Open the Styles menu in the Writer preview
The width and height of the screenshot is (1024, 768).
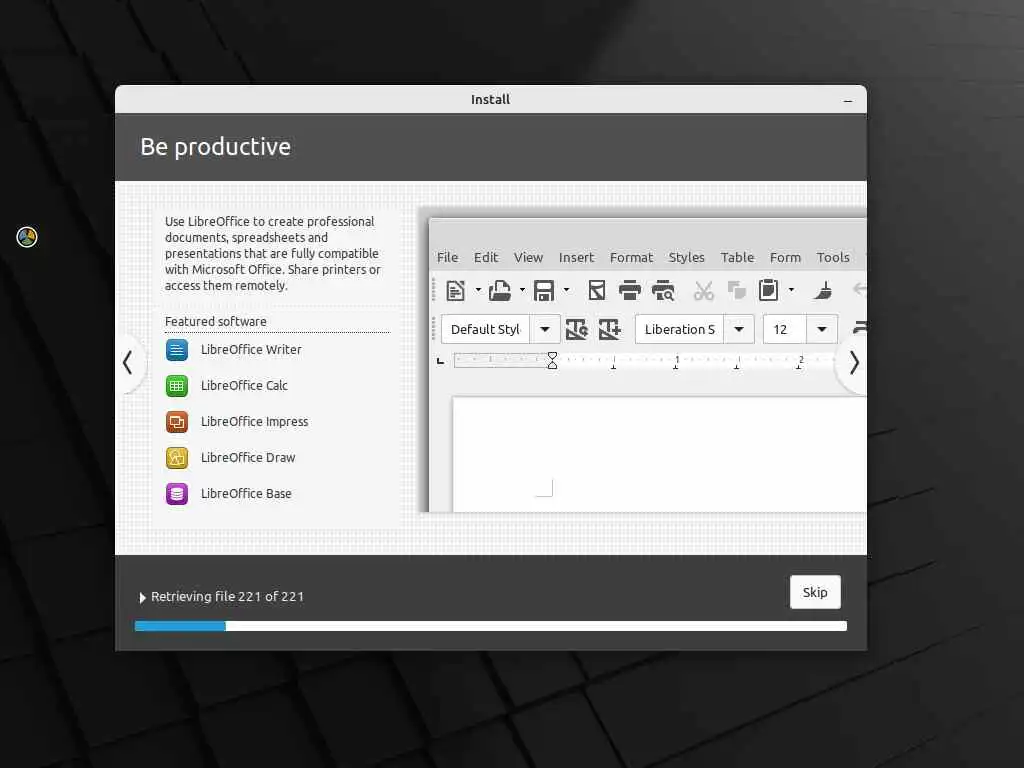tap(686, 257)
